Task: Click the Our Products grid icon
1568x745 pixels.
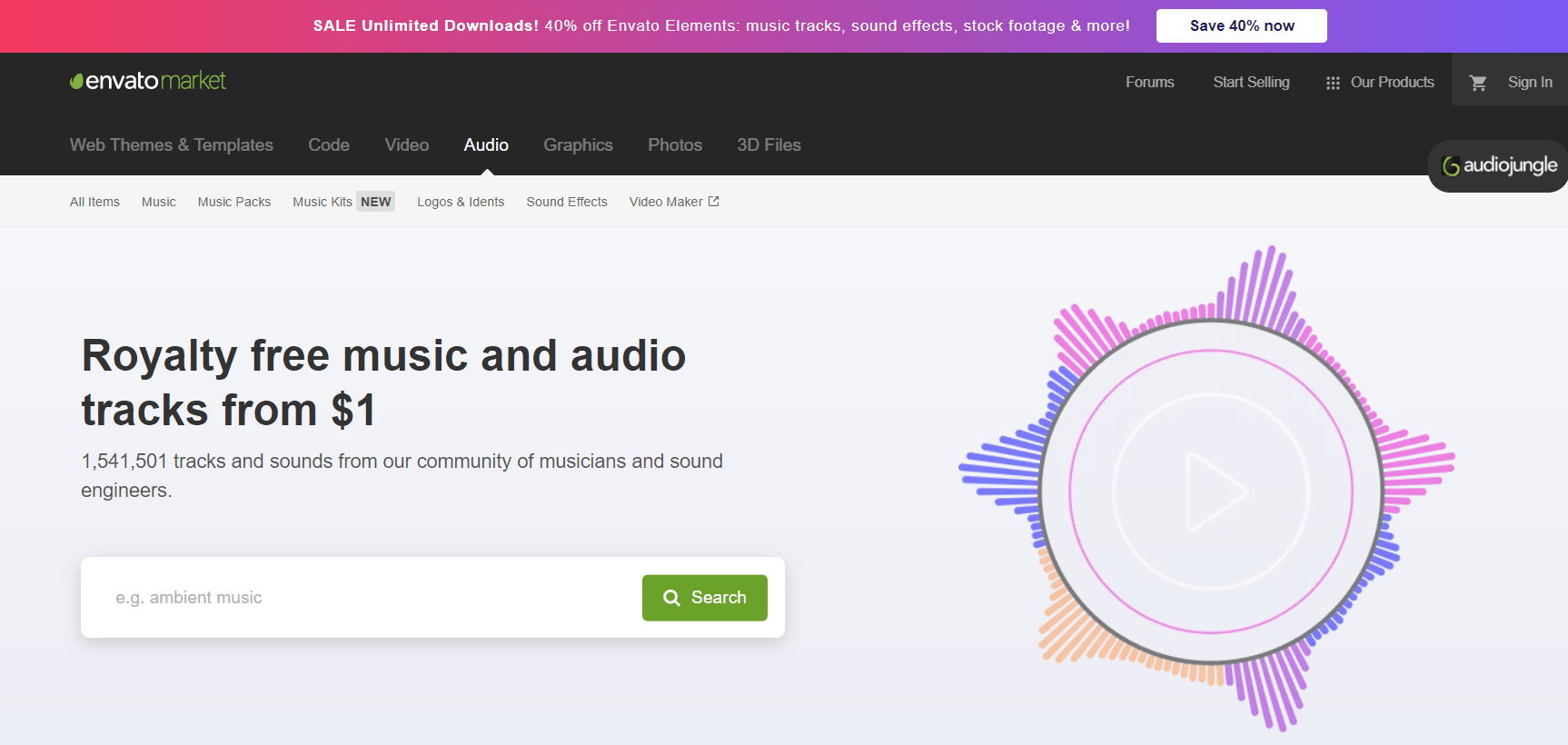Action: 1333,83
